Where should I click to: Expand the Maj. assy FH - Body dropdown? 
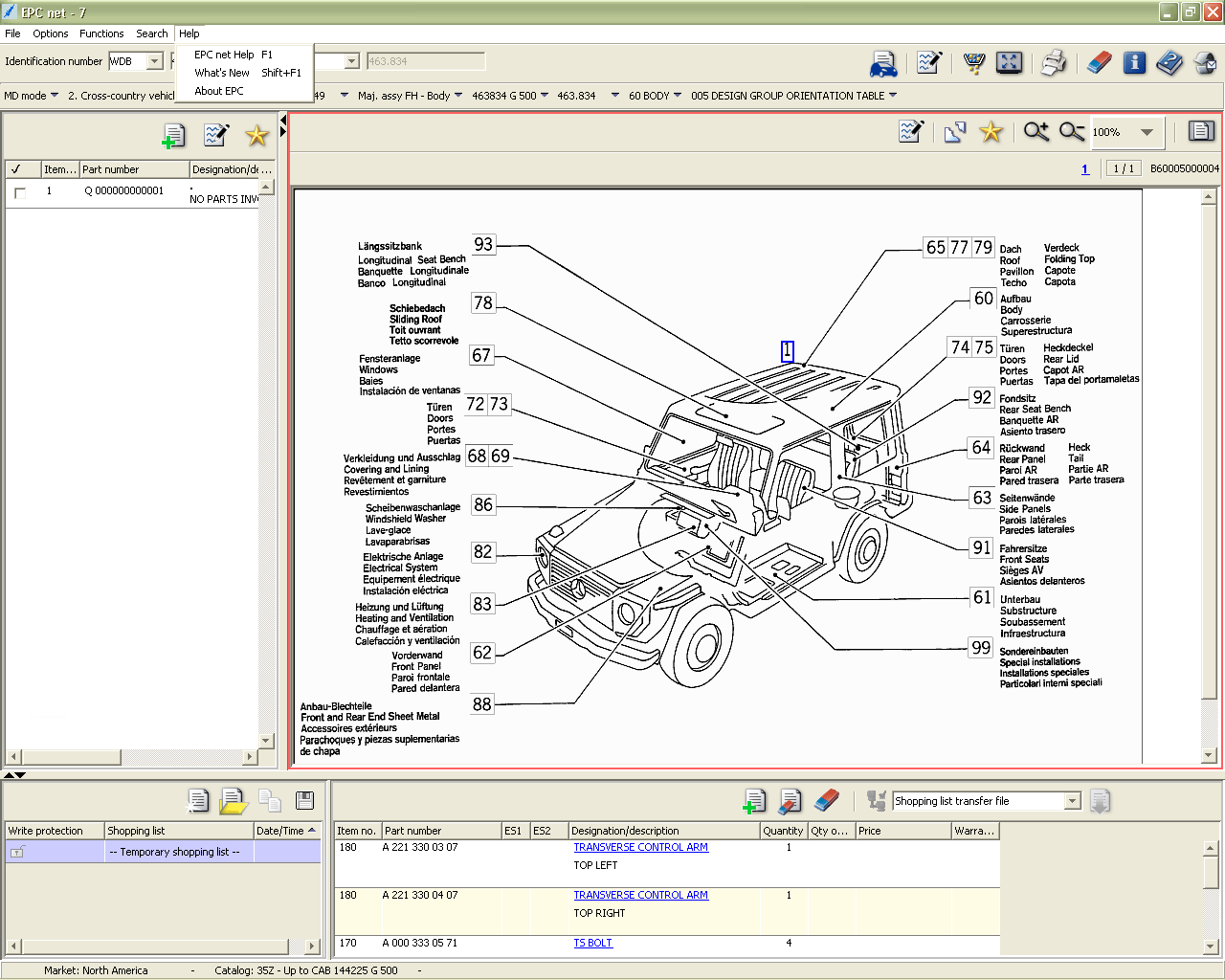tap(458, 95)
